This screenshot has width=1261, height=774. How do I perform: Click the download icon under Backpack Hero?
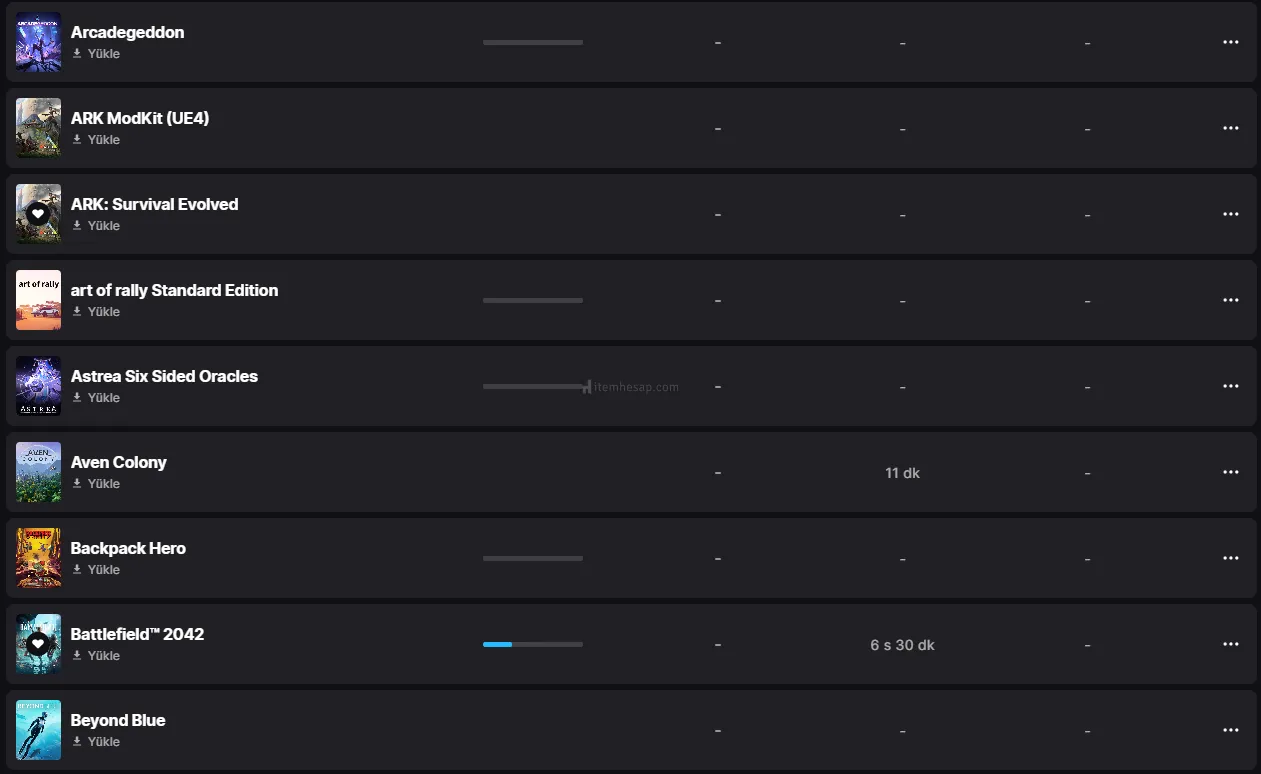point(77,570)
